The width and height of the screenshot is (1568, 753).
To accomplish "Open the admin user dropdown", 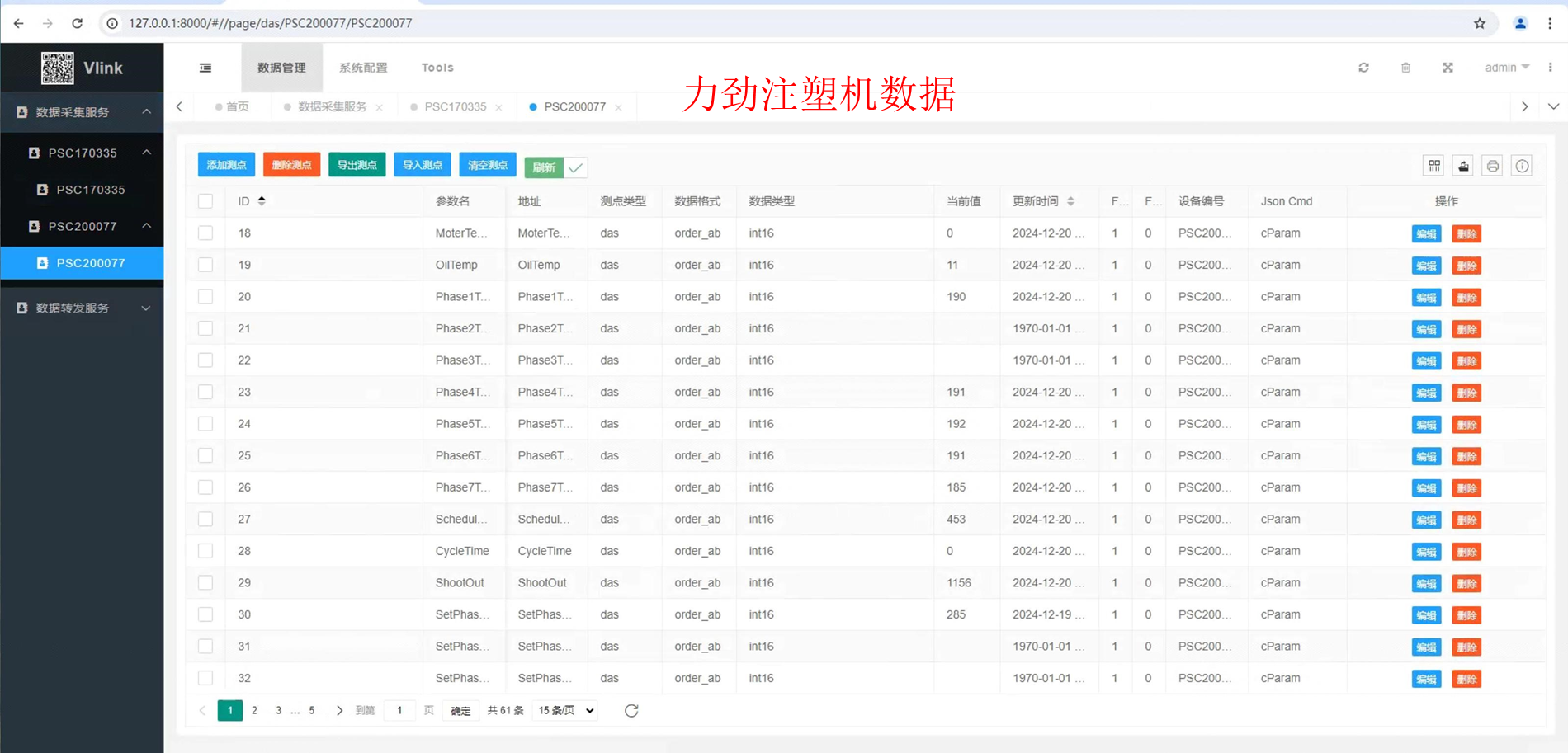I will point(1507,68).
